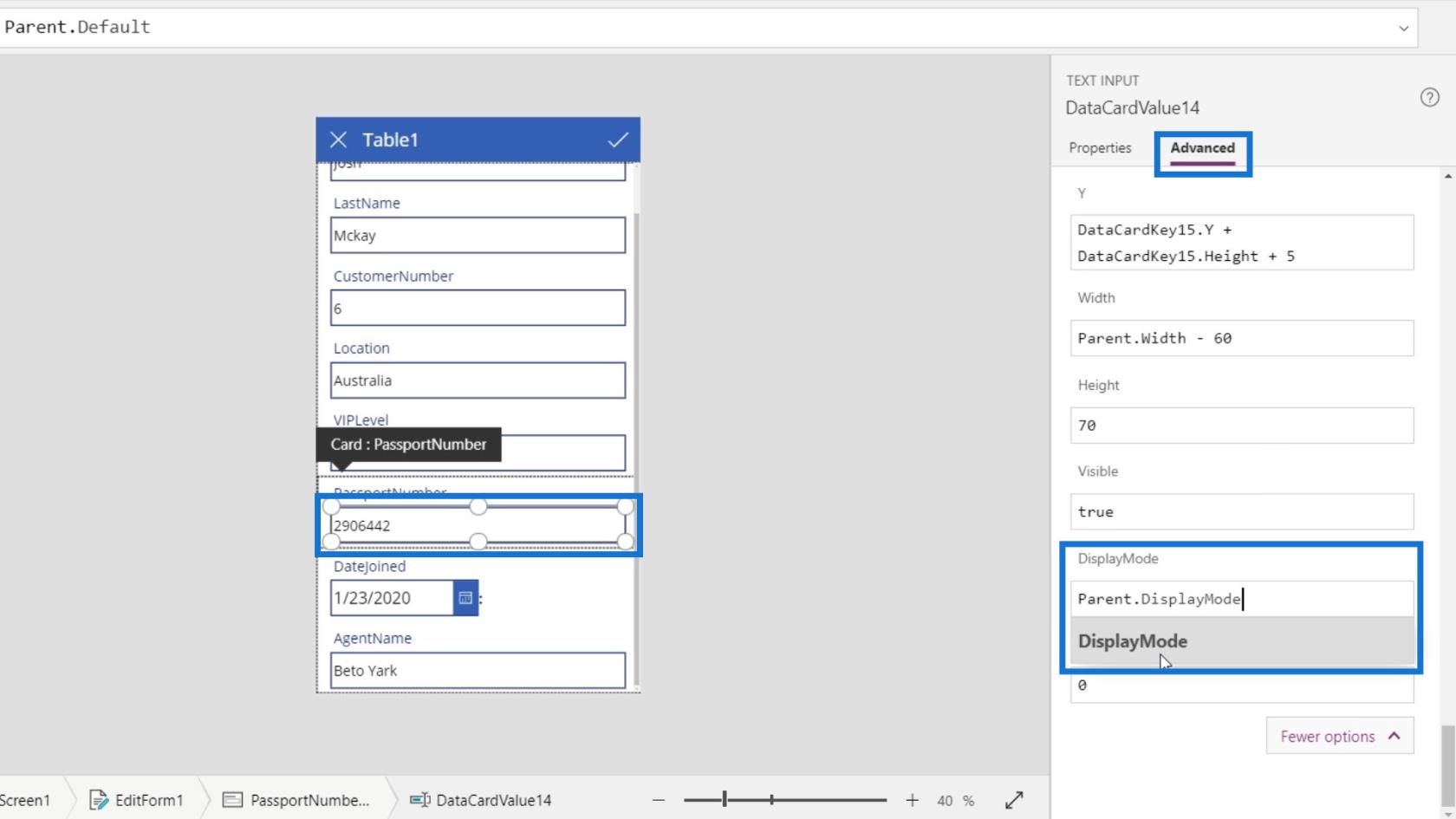This screenshot has width=1456, height=819.
Task: Click the Table1 title text
Action: point(390,140)
